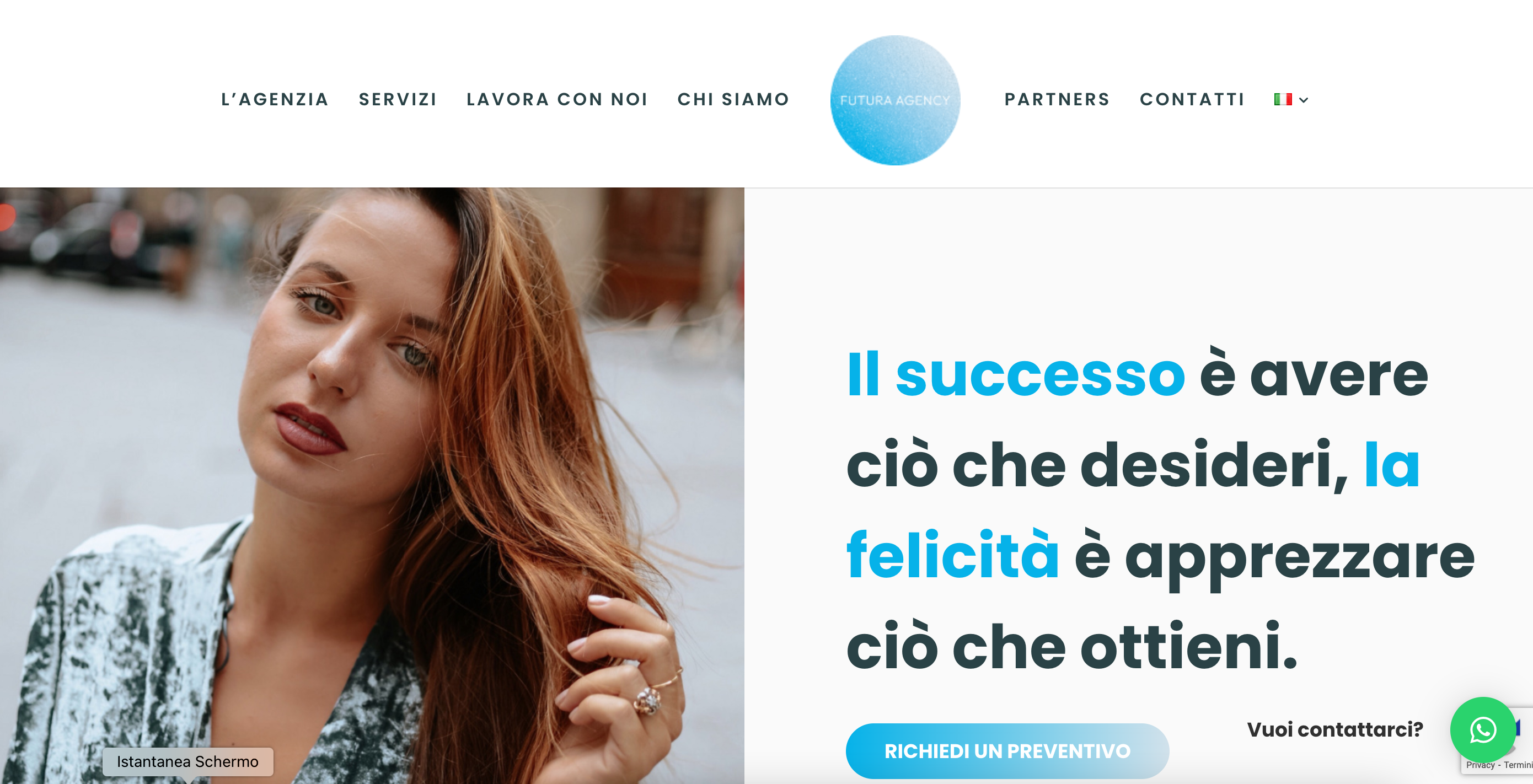
Task: Open the Servizi menu item
Action: point(398,99)
